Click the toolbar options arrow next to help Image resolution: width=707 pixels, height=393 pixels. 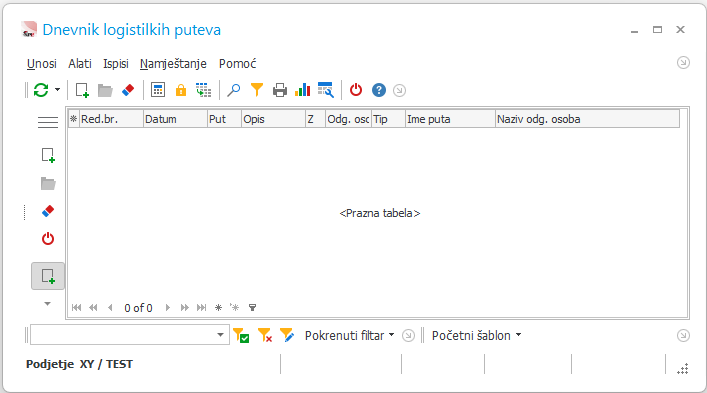click(x=399, y=91)
